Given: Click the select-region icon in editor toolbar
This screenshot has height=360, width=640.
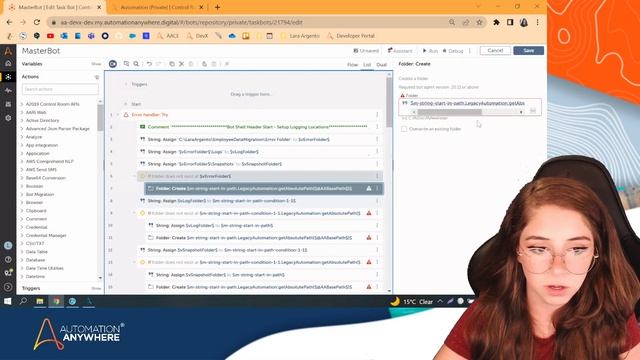Looking at the screenshot, I should coord(126,64).
